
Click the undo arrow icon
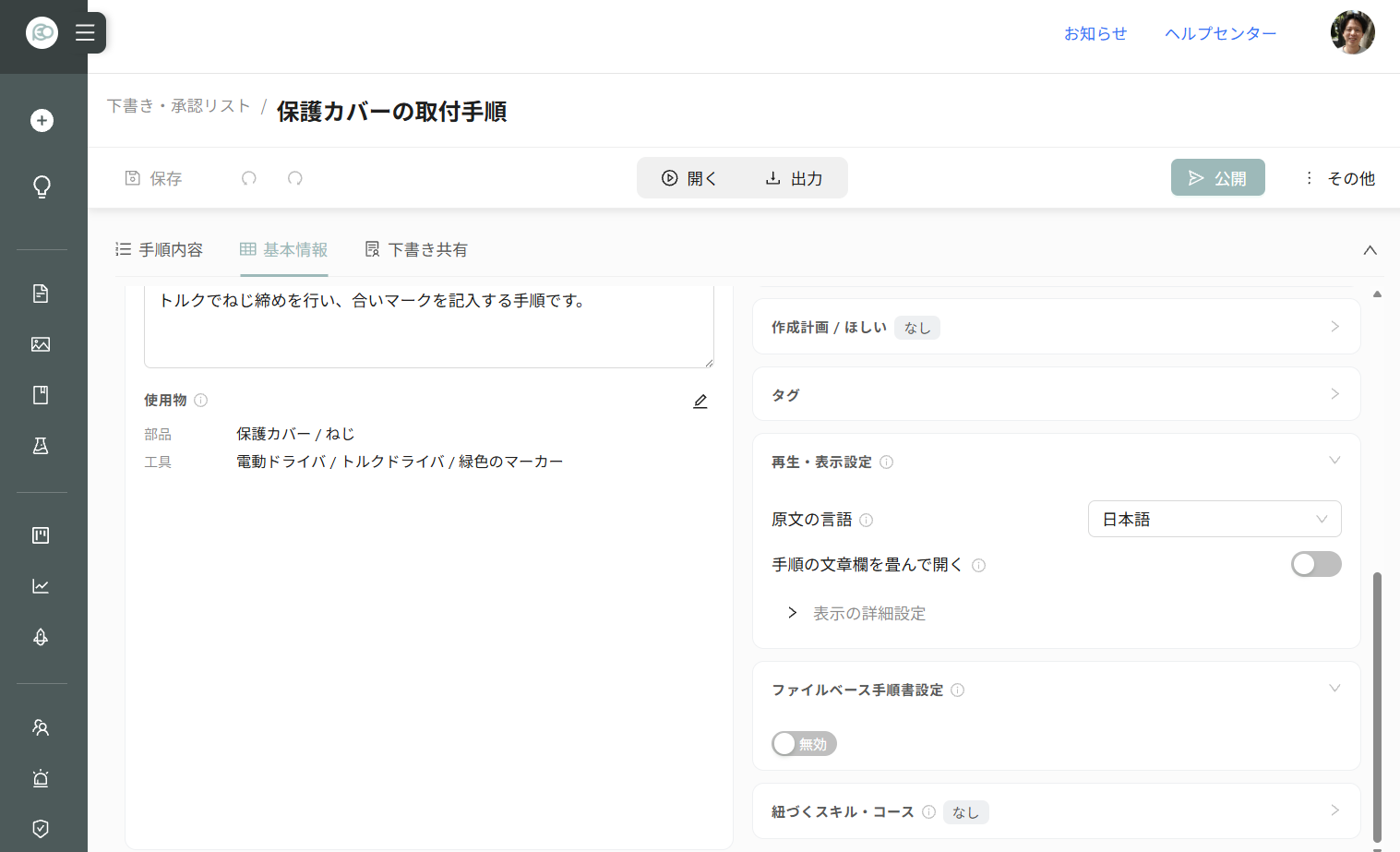click(249, 178)
